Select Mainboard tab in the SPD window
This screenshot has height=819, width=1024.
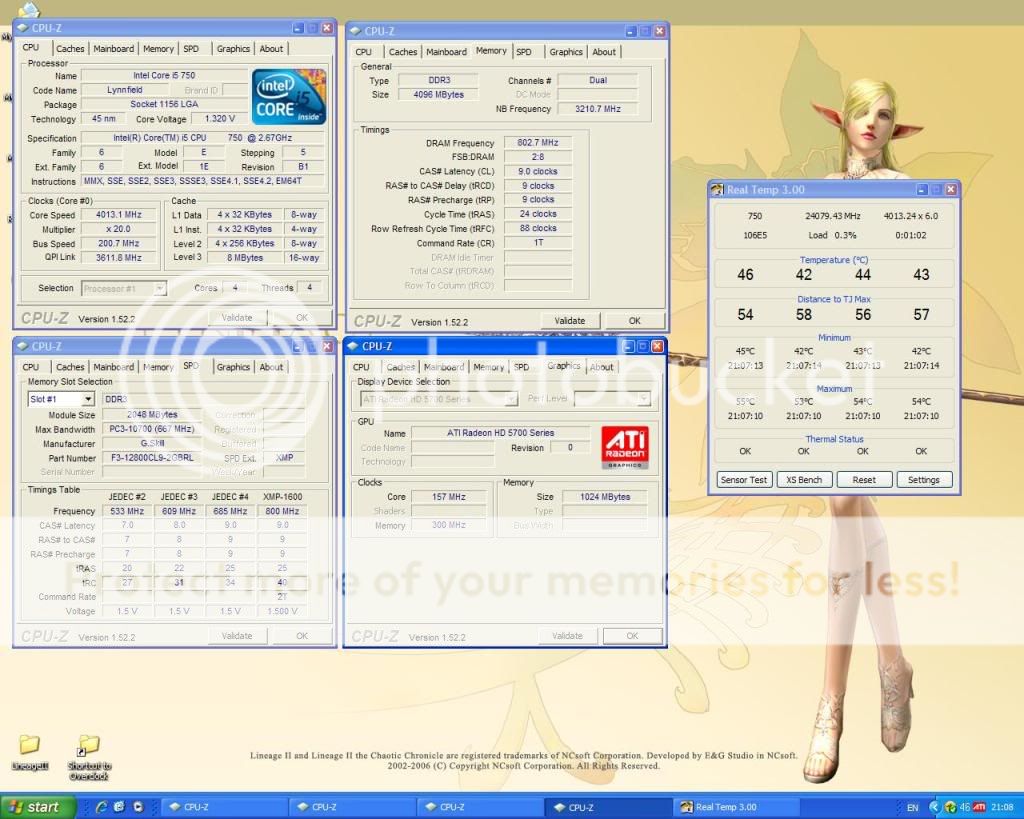click(x=113, y=367)
